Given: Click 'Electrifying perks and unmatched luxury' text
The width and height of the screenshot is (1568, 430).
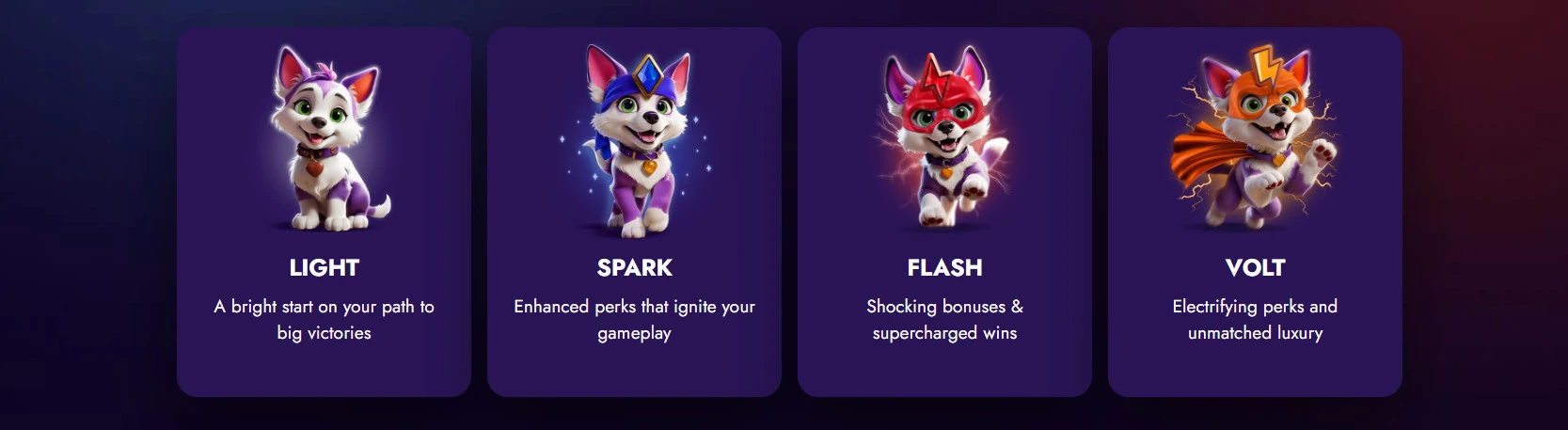Looking at the screenshot, I should [1255, 320].
